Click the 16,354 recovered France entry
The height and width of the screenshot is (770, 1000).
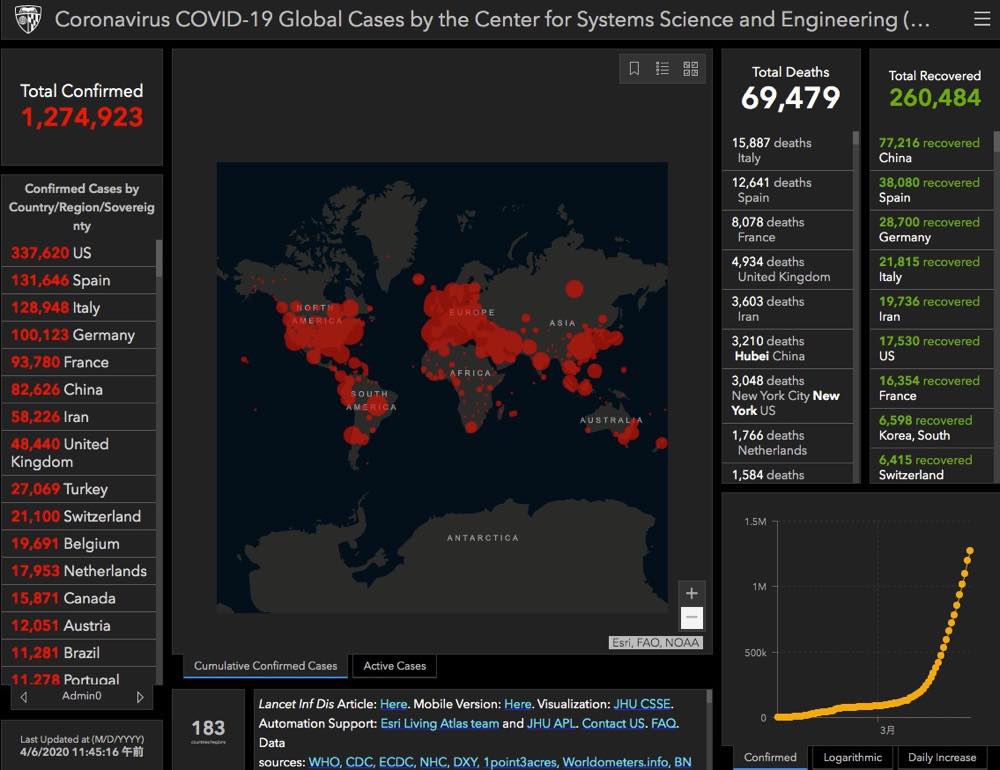932,388
